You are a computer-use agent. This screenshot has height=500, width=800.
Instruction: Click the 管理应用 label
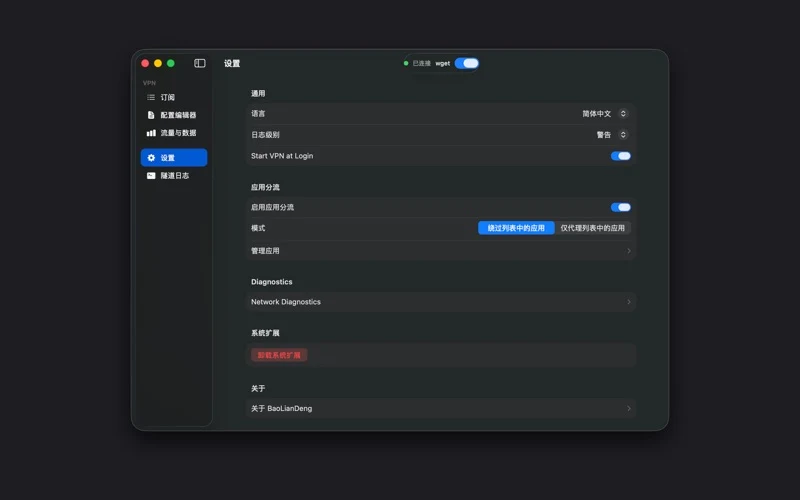tap(265, 251)
